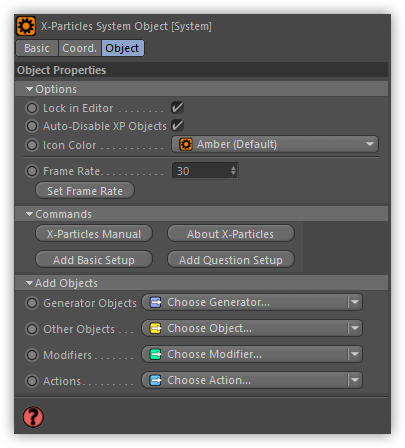Open the Choose Generator dropdown arrow

[x=355, y=302]
